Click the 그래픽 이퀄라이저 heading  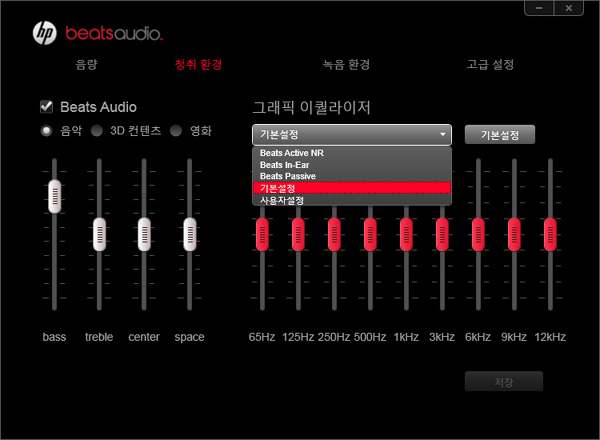coord(312,108)
